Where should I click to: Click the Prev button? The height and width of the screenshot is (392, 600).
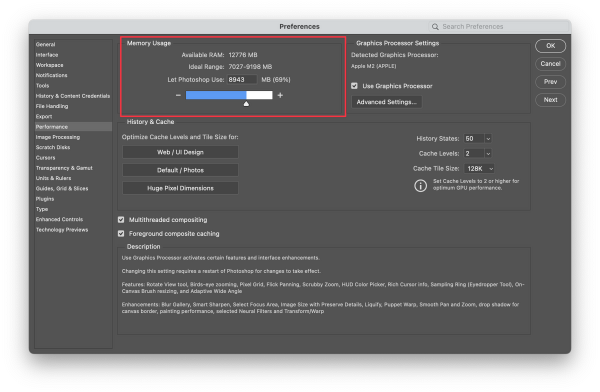coord(550,82)
